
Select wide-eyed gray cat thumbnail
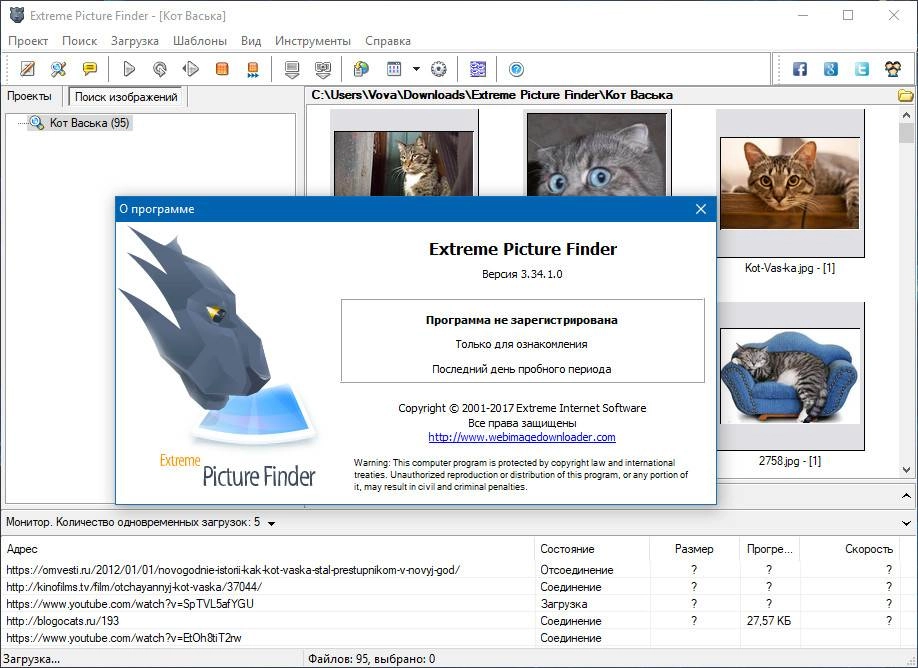[597, 154]
